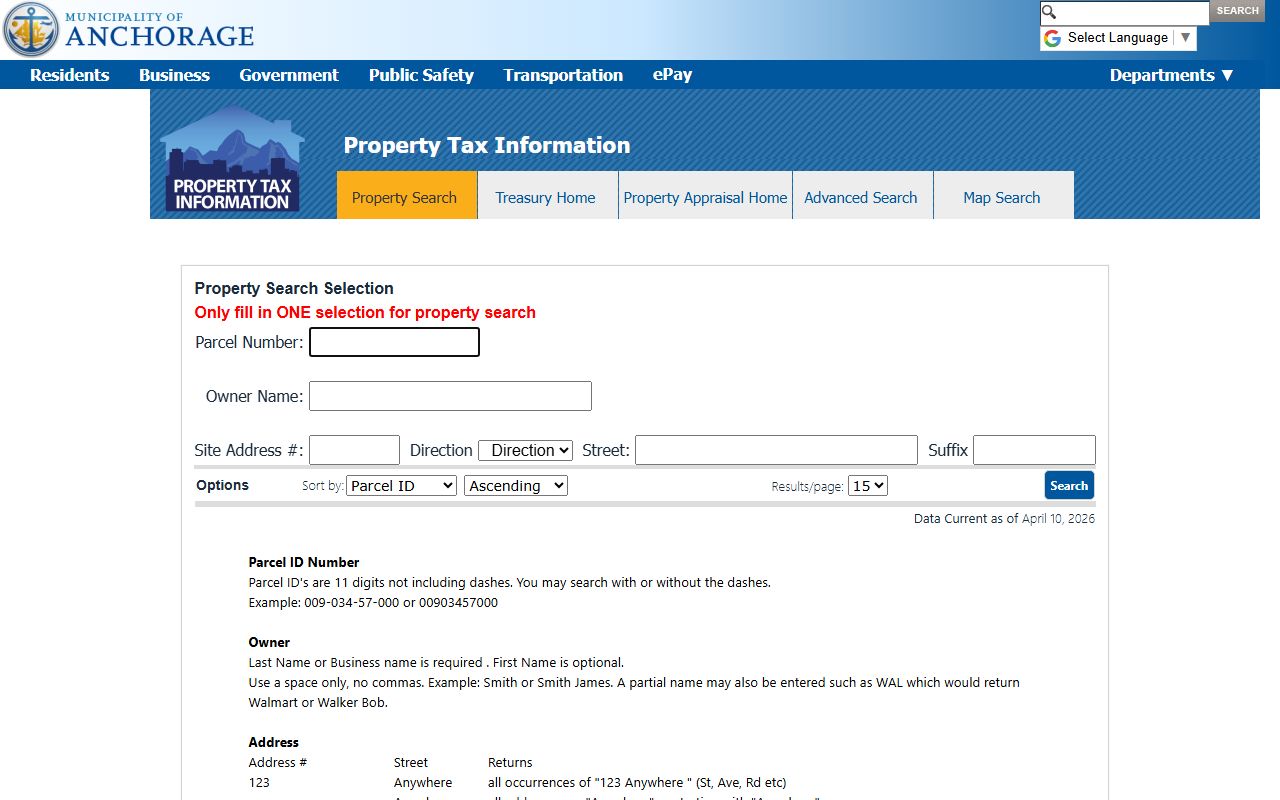This screenshot has height=800, width=1280.
Task: Switch to the Advanced Search tab
Action: tap(861, 196)
